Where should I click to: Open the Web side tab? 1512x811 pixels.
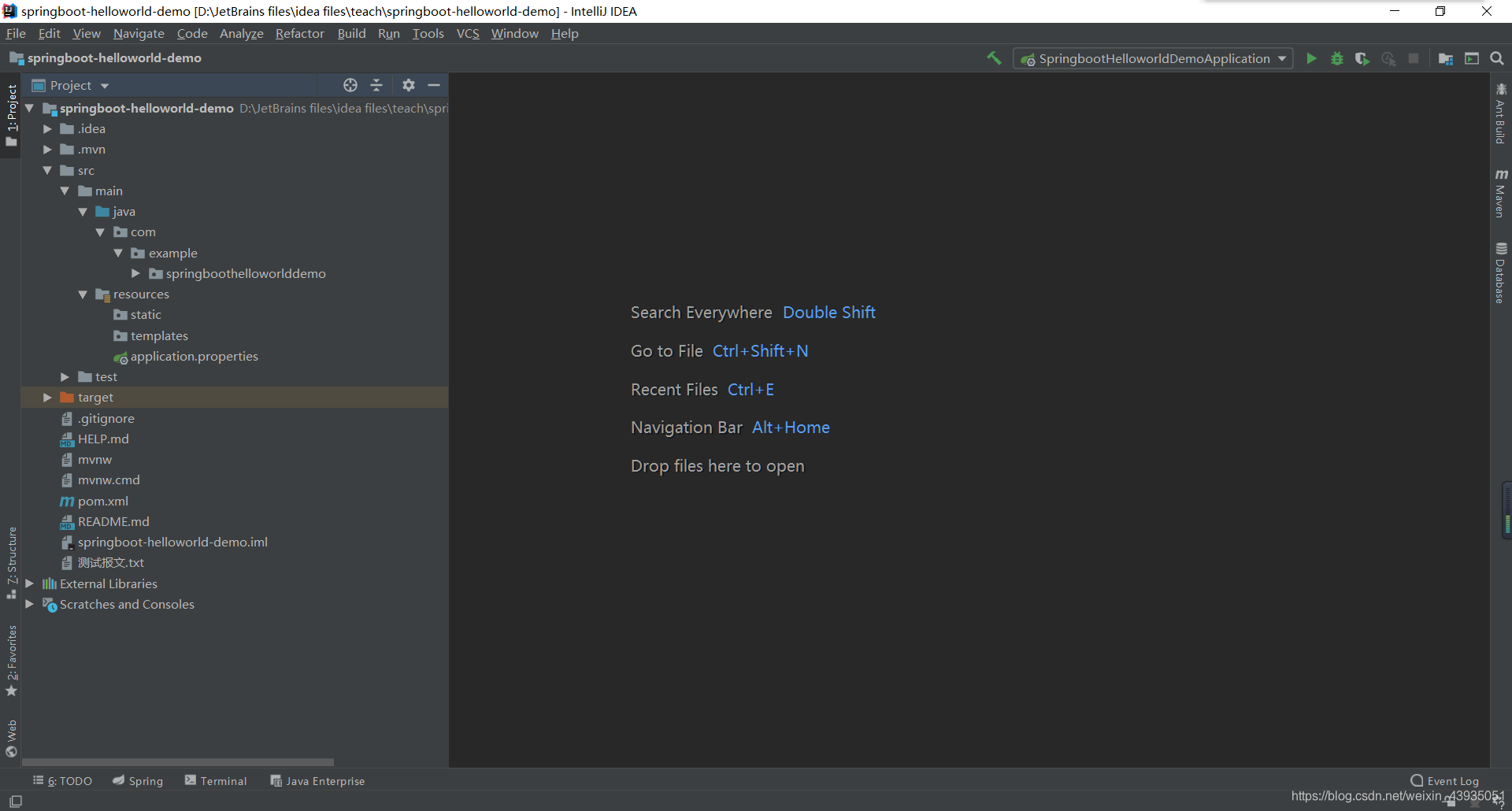click(11, 738)
